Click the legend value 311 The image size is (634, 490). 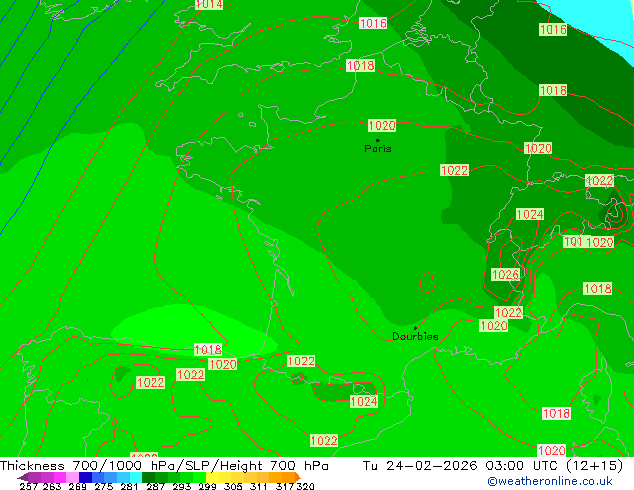259,486
